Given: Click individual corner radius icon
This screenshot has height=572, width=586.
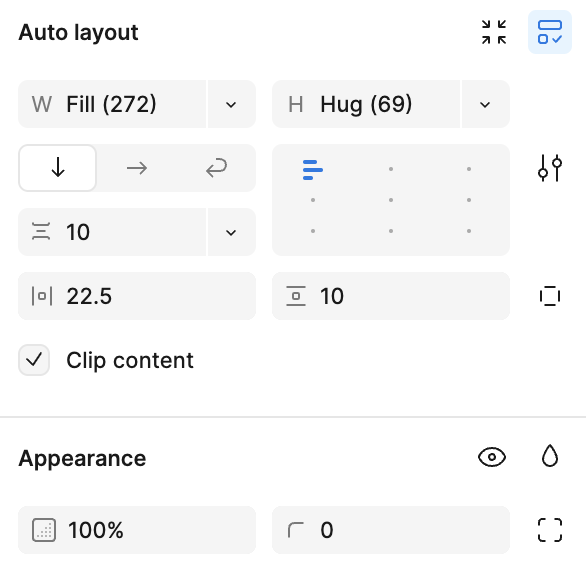Looking at the screenshot, I should coord(550,530).
